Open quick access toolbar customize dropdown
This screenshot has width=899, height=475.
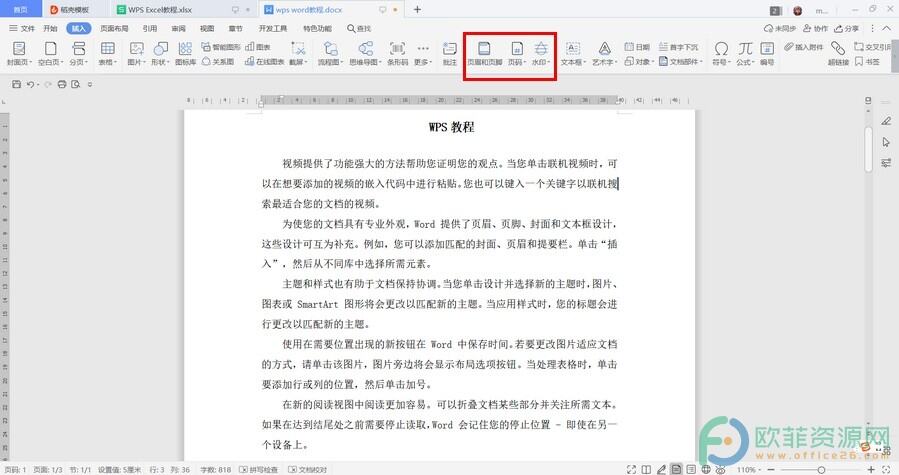pos(90,85)
